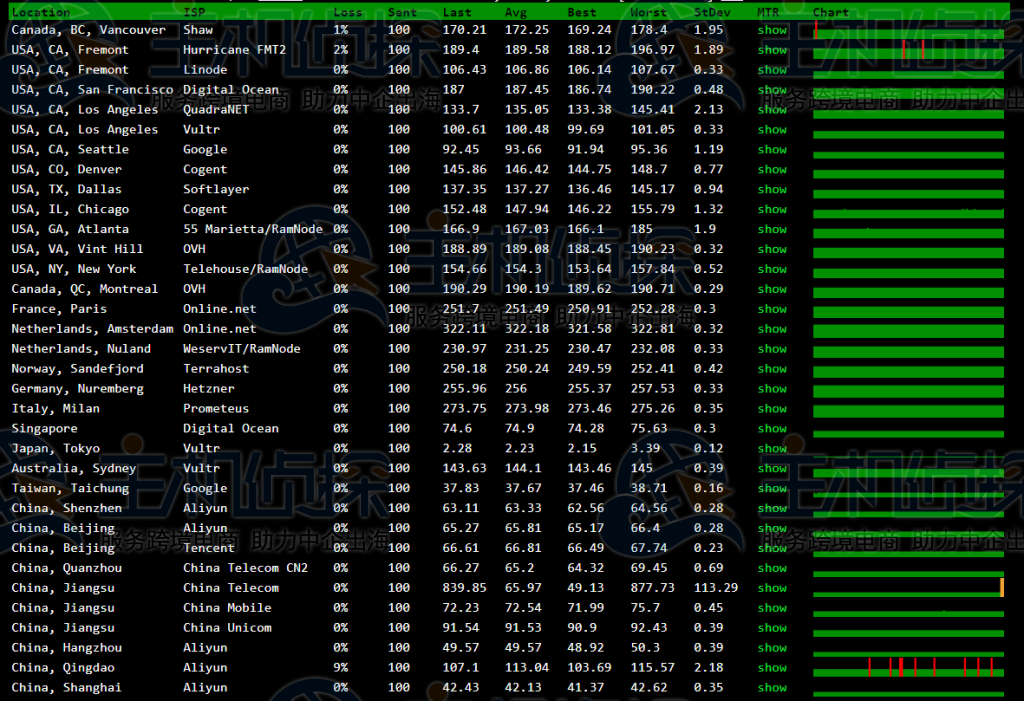Click the Hurricane FMT2 chart bar
The width and height of the screenshot is (1024, 701).
click(x=907, y=50)
